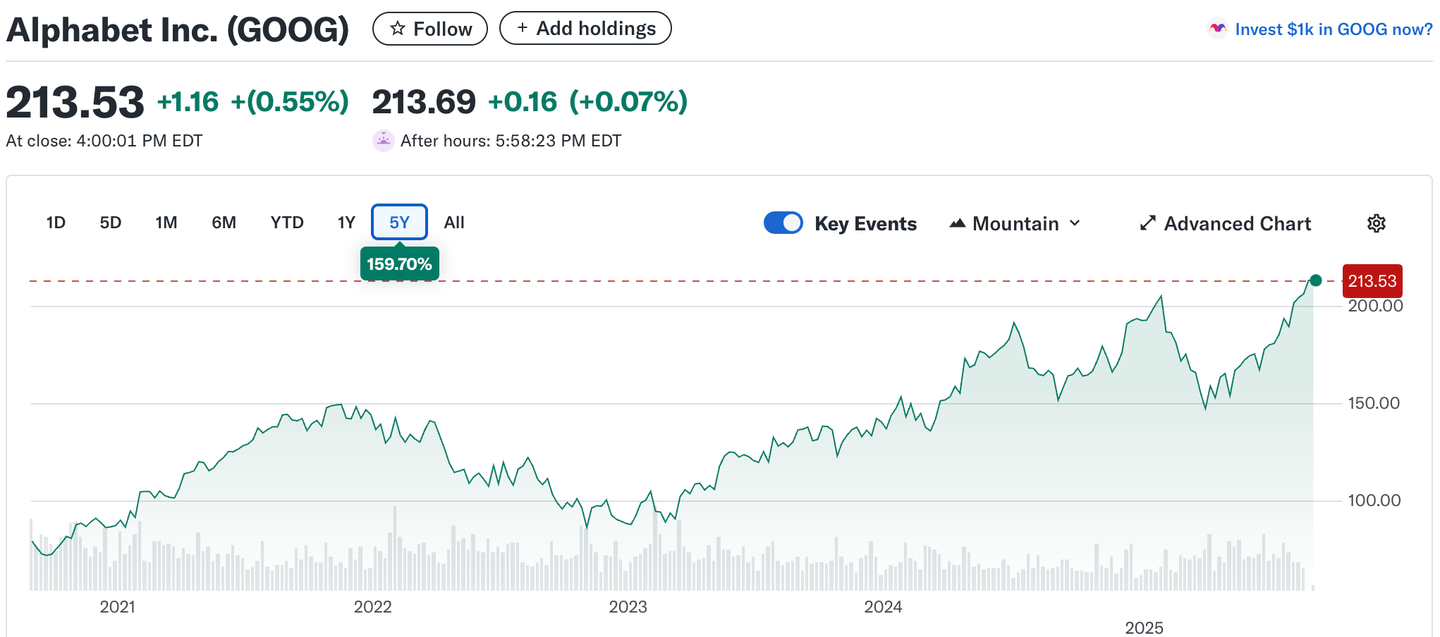
Task: Click the green current-price dot on chart
Action: point(1315,281)
